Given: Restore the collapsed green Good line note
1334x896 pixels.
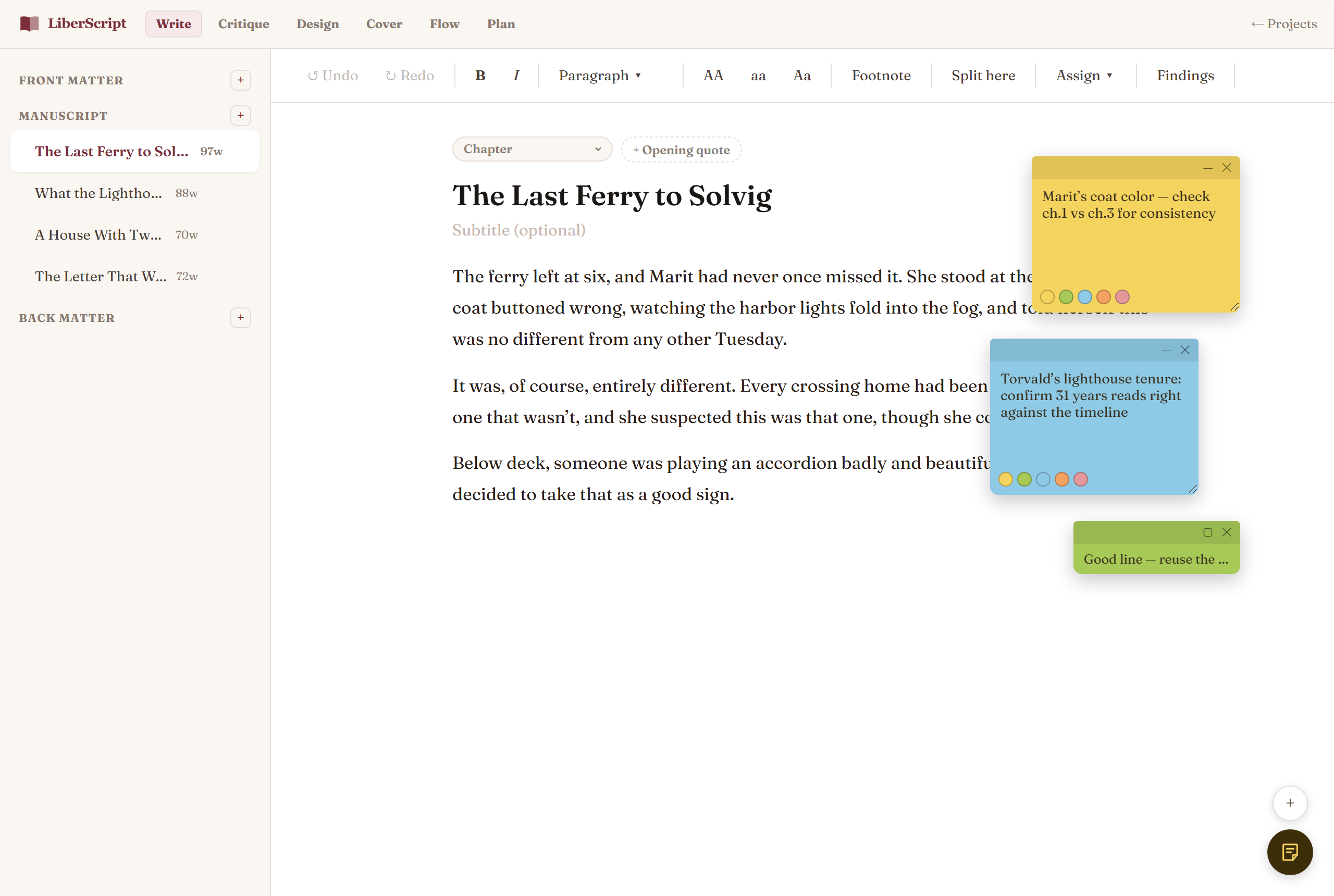Looking at the screenshot, I should [1208, 532].
